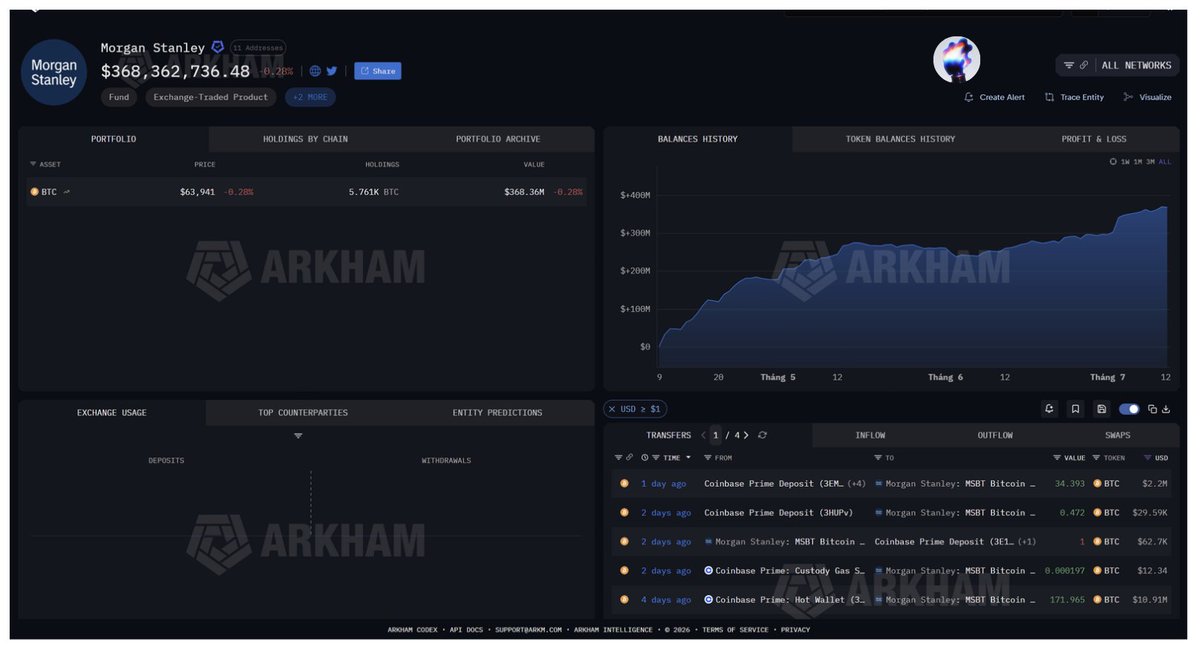Click the BTC asset row chart icon

coord(67,192)
